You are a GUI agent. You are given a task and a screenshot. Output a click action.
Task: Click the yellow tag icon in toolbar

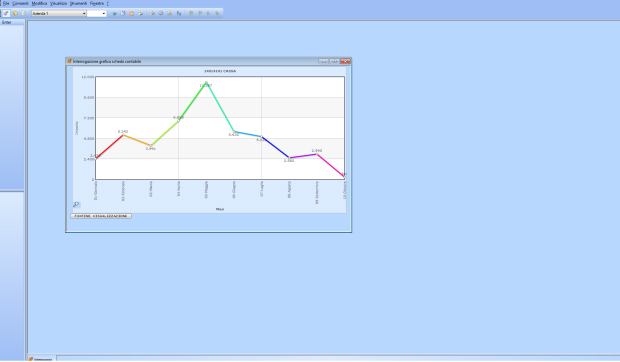click(15, 13)
